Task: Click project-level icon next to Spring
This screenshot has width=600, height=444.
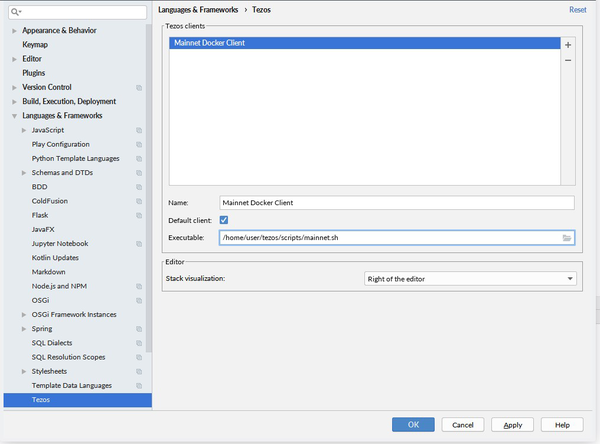Action: coord(139,329)
